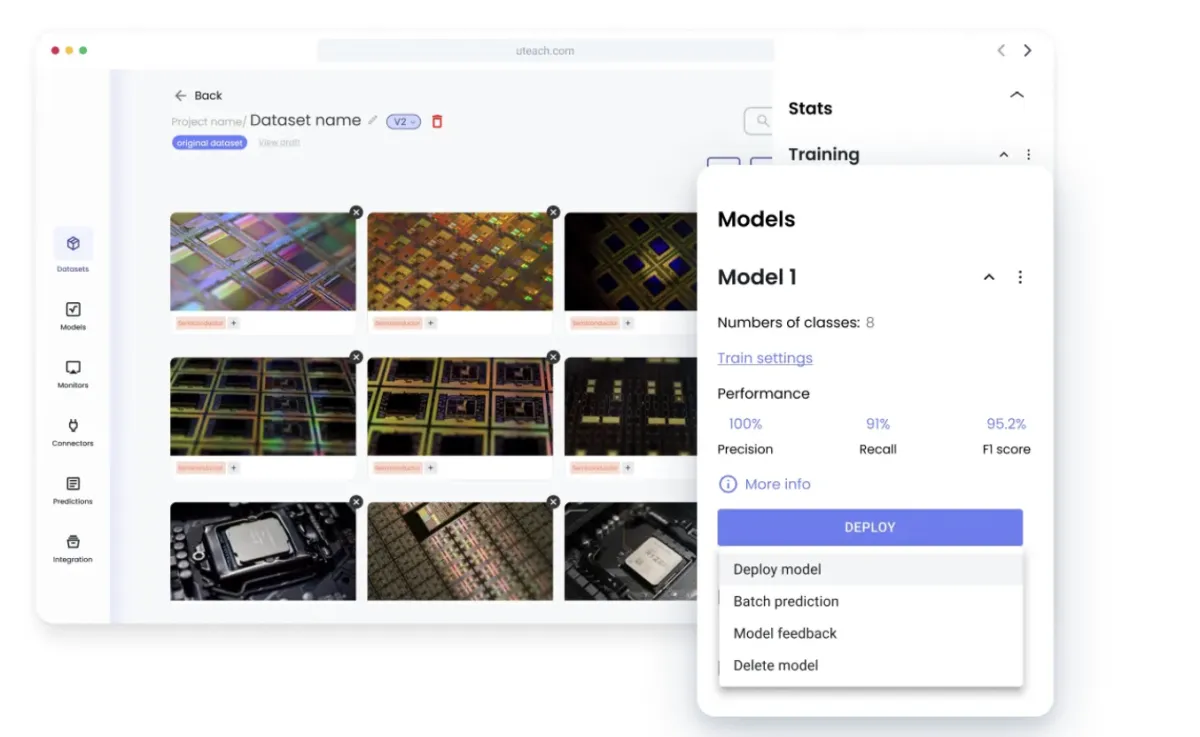Open the V2 version dropdown
This screenshot has width=1200, height=737.
[x=404, y=121]
